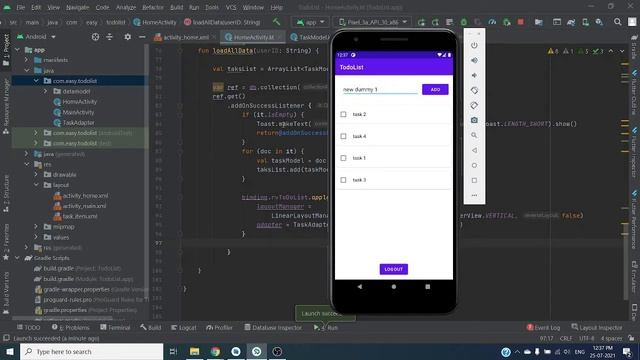Screen dimensions: 640x360
Task: Click Collapse All icon in Project panel
Action: (109, 37)
